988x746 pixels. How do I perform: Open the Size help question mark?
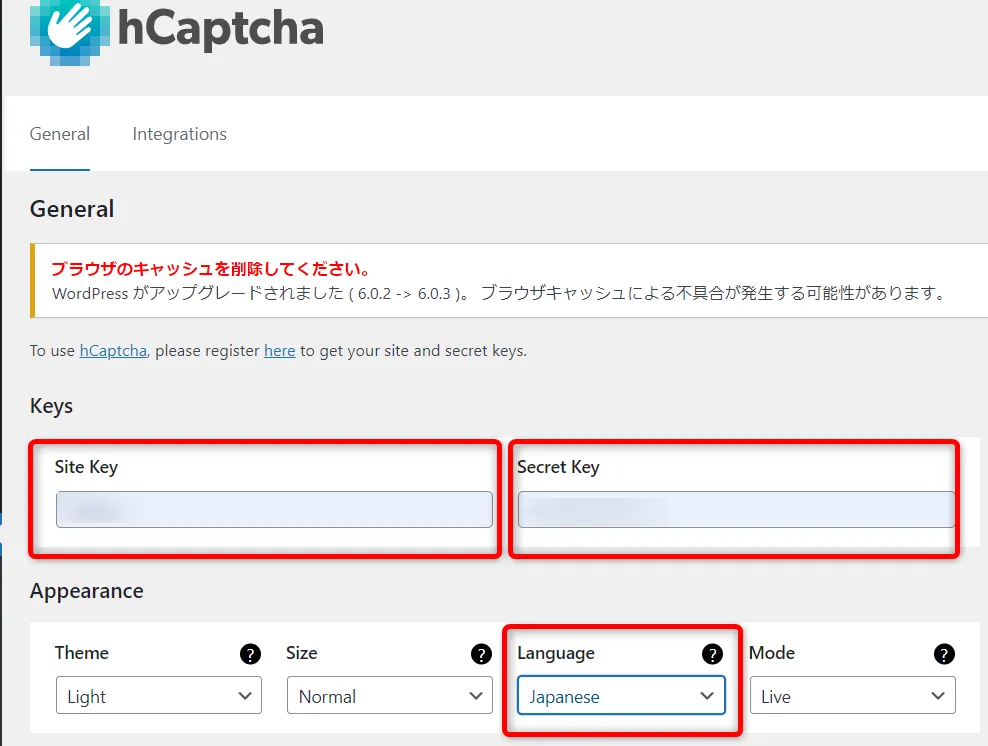pos(481,654)
